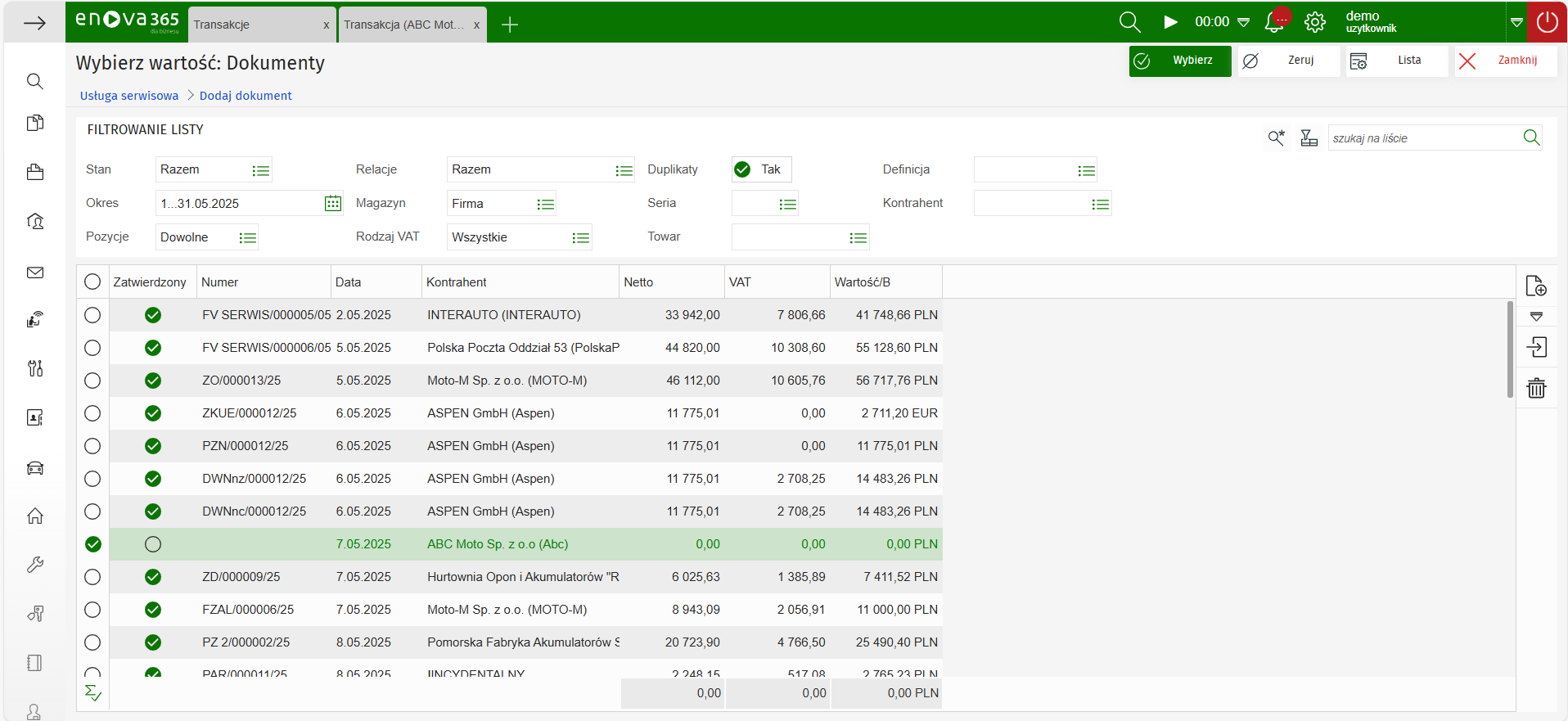
Task: Open the calendar picker for Okres
Action: click(x=332, y=204)
